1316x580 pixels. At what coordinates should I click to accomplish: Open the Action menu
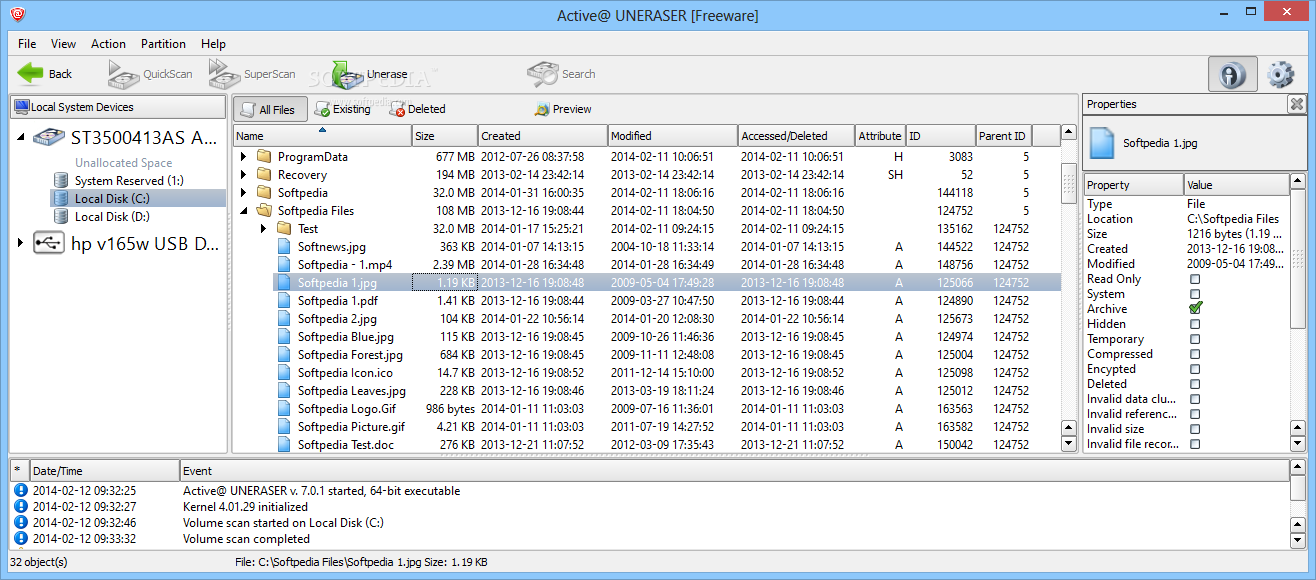click(108, 44)
